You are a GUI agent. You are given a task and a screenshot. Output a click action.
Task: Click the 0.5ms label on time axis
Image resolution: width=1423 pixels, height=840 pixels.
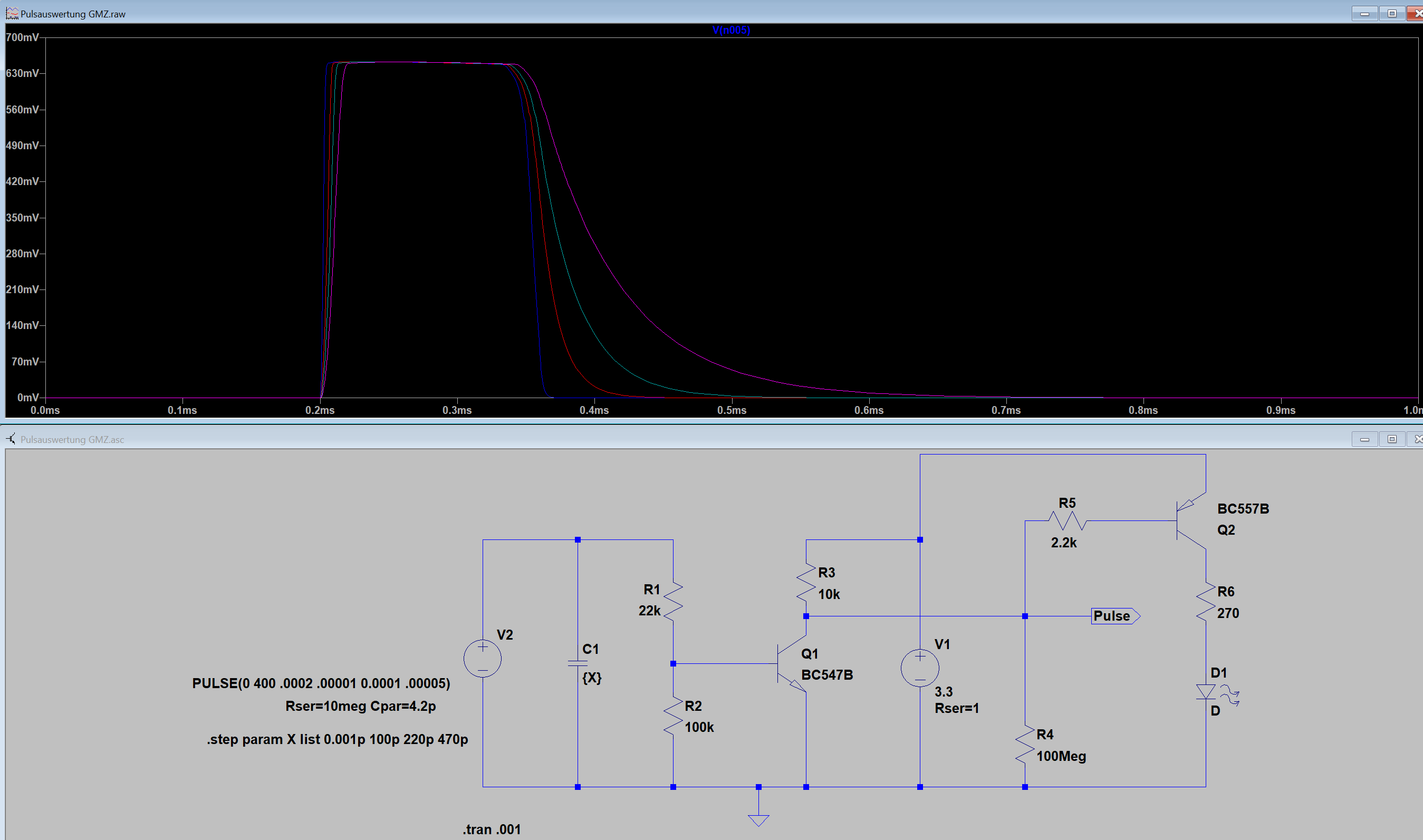[732, 410]
